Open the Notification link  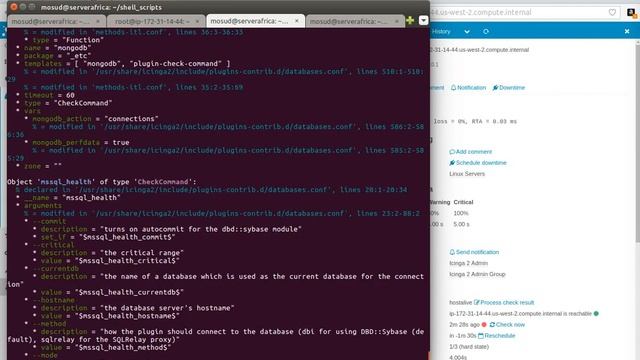point(471,88)
